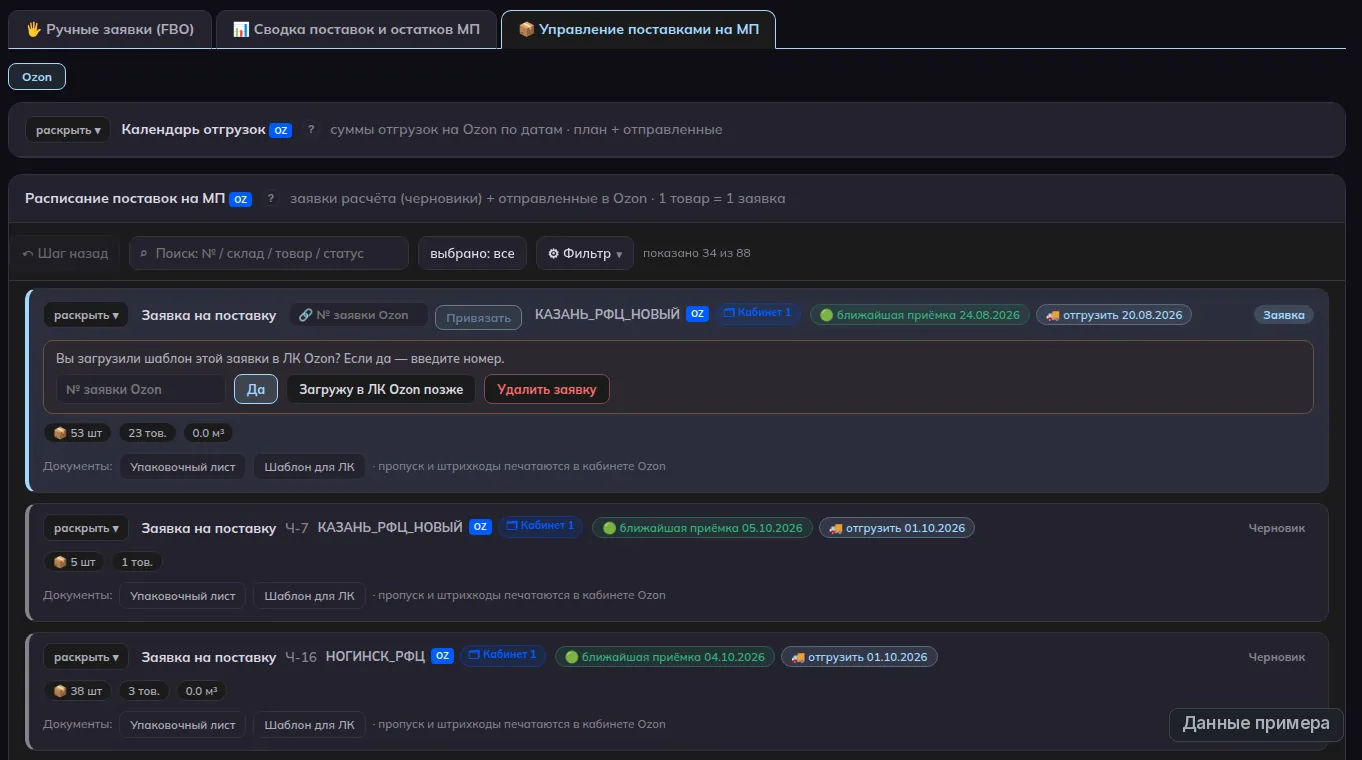Open the выбрано: все selector

472,254
